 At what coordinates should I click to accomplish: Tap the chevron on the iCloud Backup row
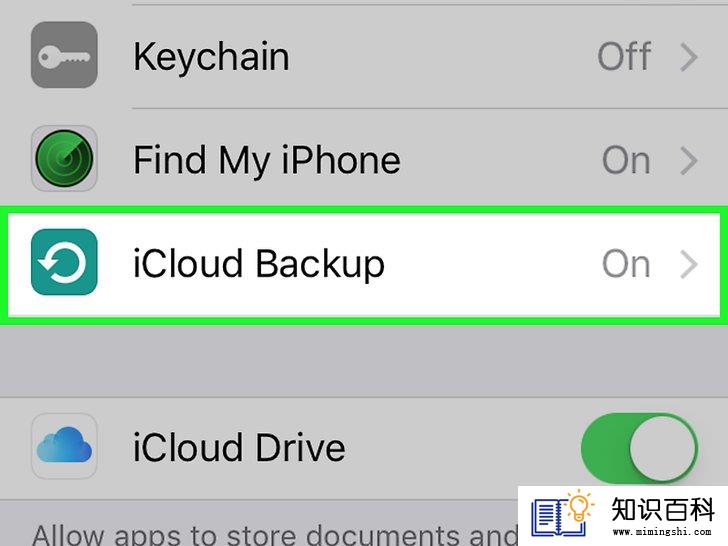click(x=689, y=265)
